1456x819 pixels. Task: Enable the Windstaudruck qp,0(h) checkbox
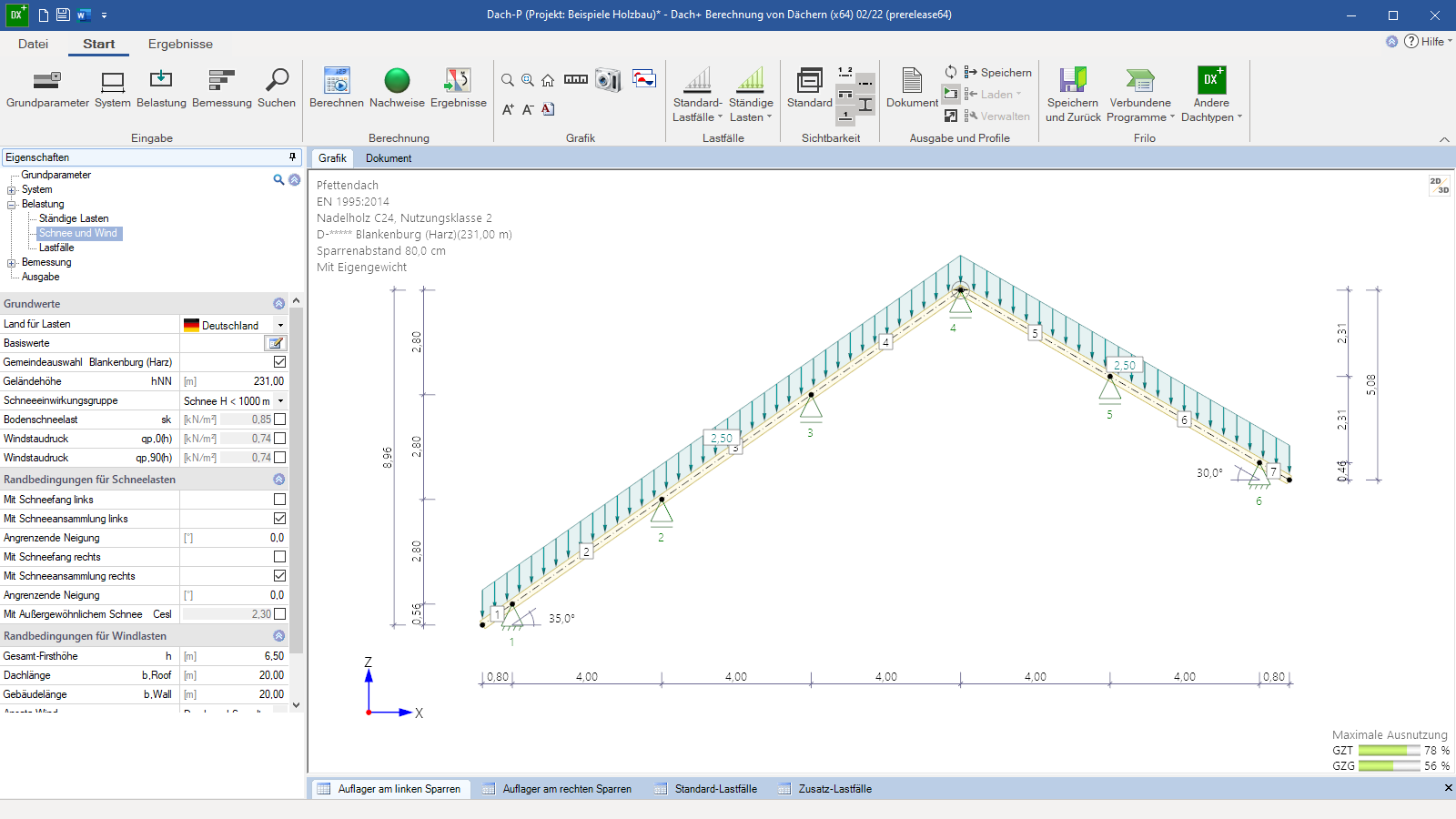(279, 439)
